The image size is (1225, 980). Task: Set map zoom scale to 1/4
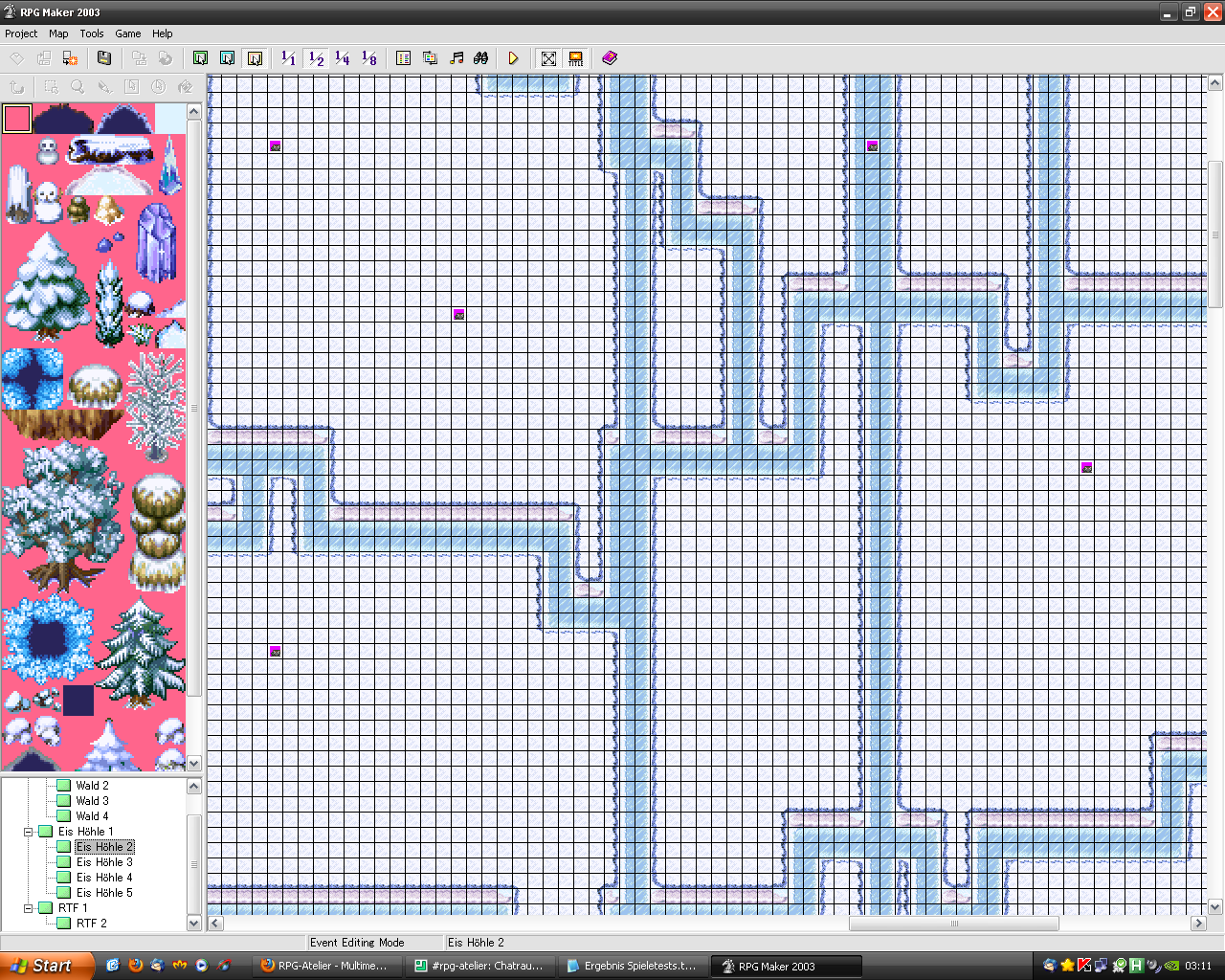point(342,58)
